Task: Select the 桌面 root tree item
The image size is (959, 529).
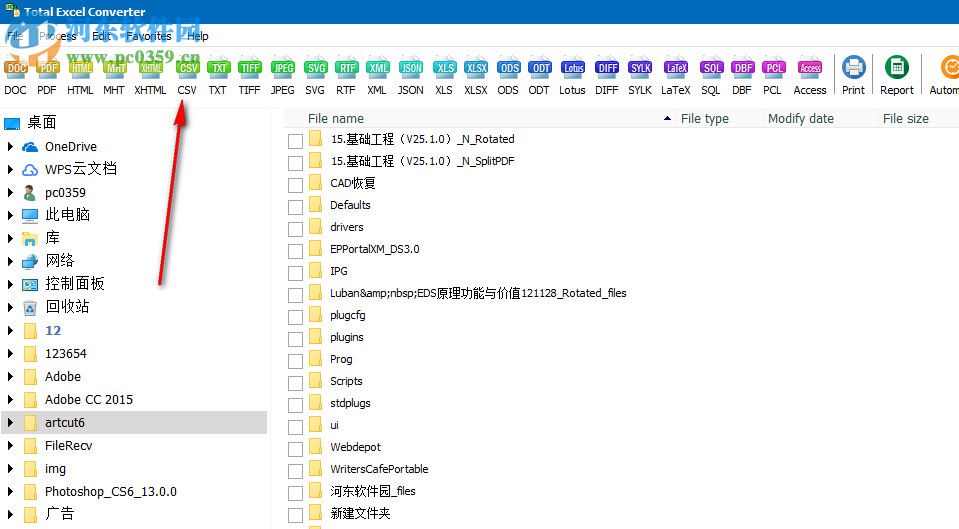Action: [x=42, y=122]
